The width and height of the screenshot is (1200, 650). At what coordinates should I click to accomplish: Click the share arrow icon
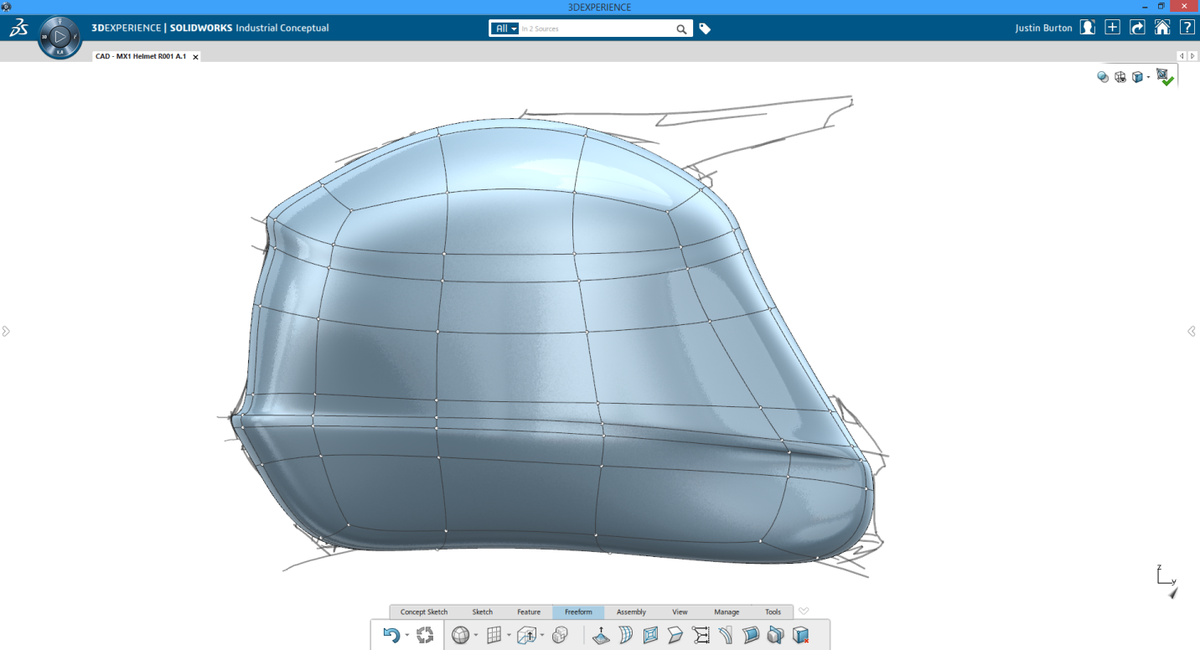click(1137, 28)
